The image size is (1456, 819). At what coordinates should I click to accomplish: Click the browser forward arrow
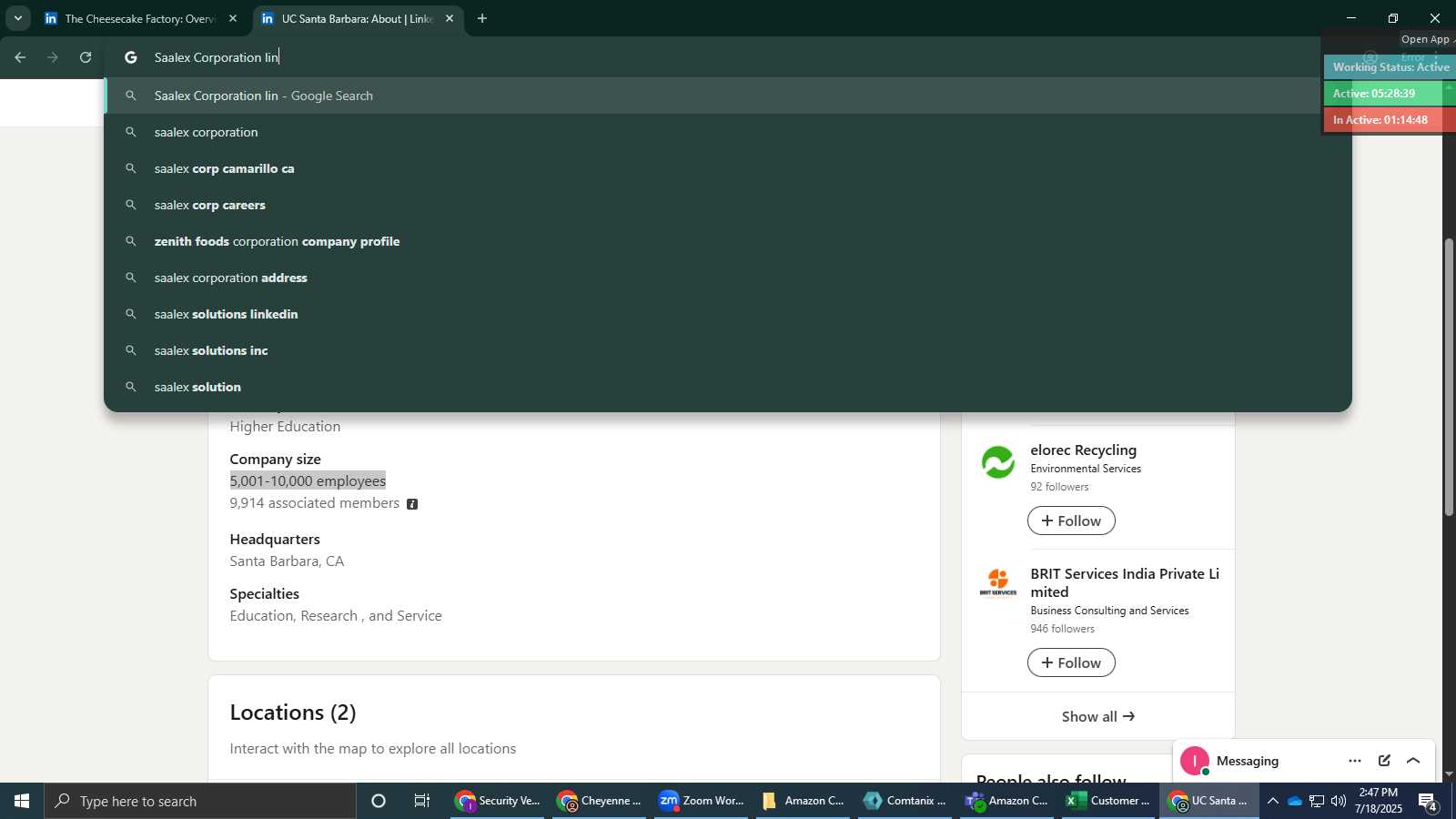pyautogui.click(x=53, y=57)
